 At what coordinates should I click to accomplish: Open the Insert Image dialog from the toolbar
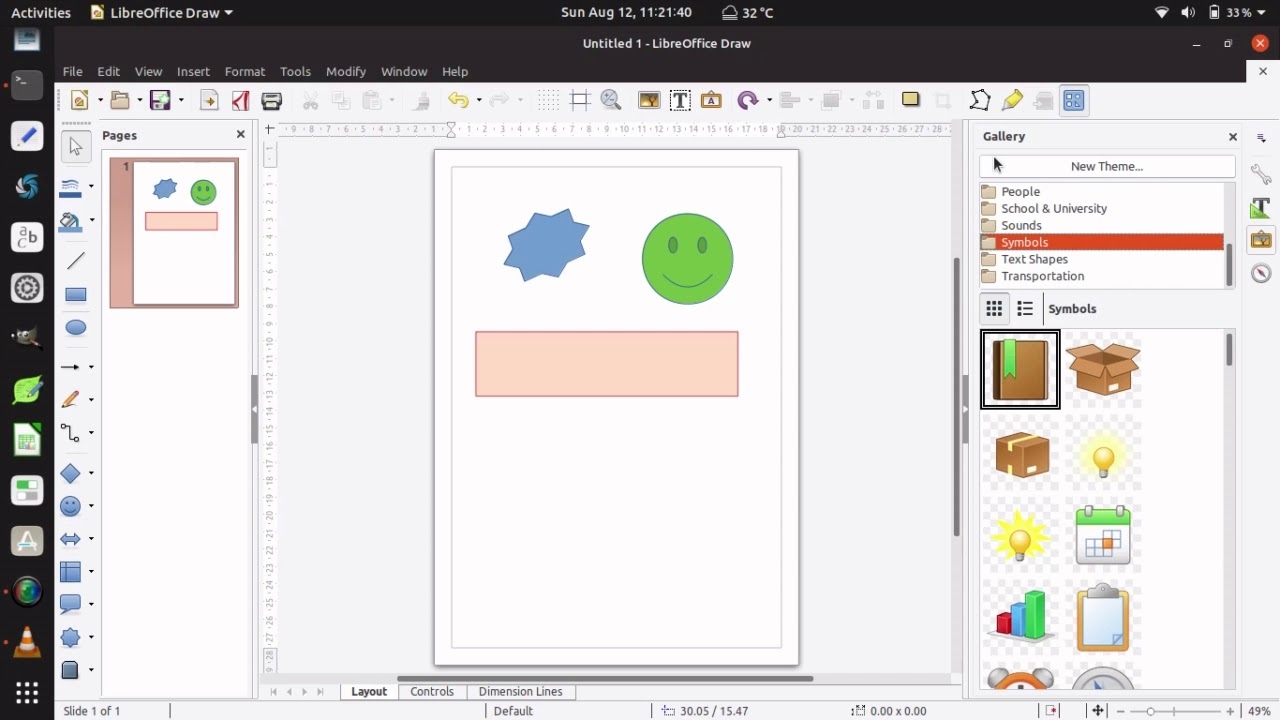pyautogui.click(x=648, y=100)
